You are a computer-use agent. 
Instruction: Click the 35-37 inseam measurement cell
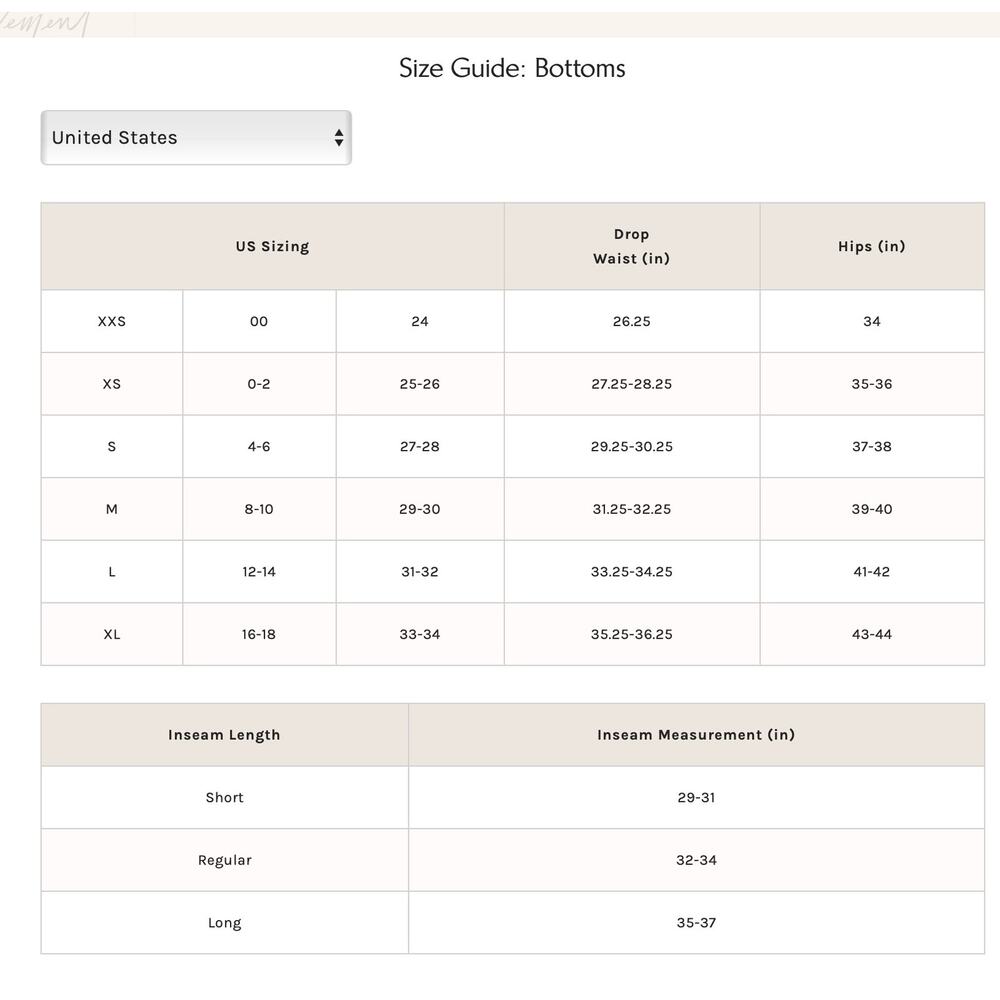point(696,923)
